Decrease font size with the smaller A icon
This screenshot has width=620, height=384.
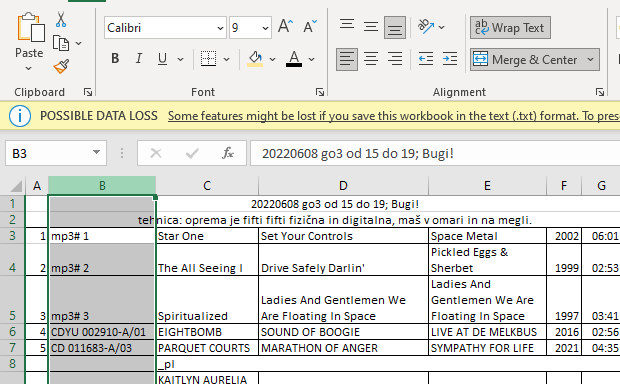[x=310, y=27]
